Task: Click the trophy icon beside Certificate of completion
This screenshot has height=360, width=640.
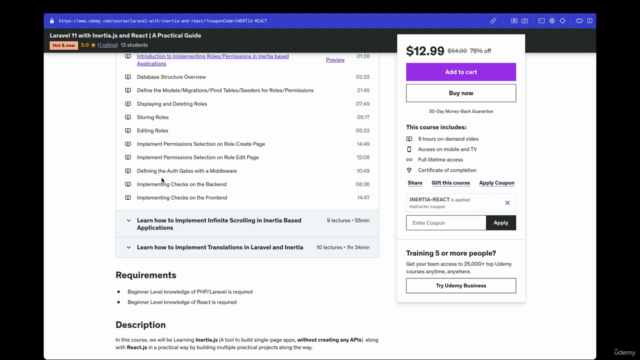Action: 409,170
